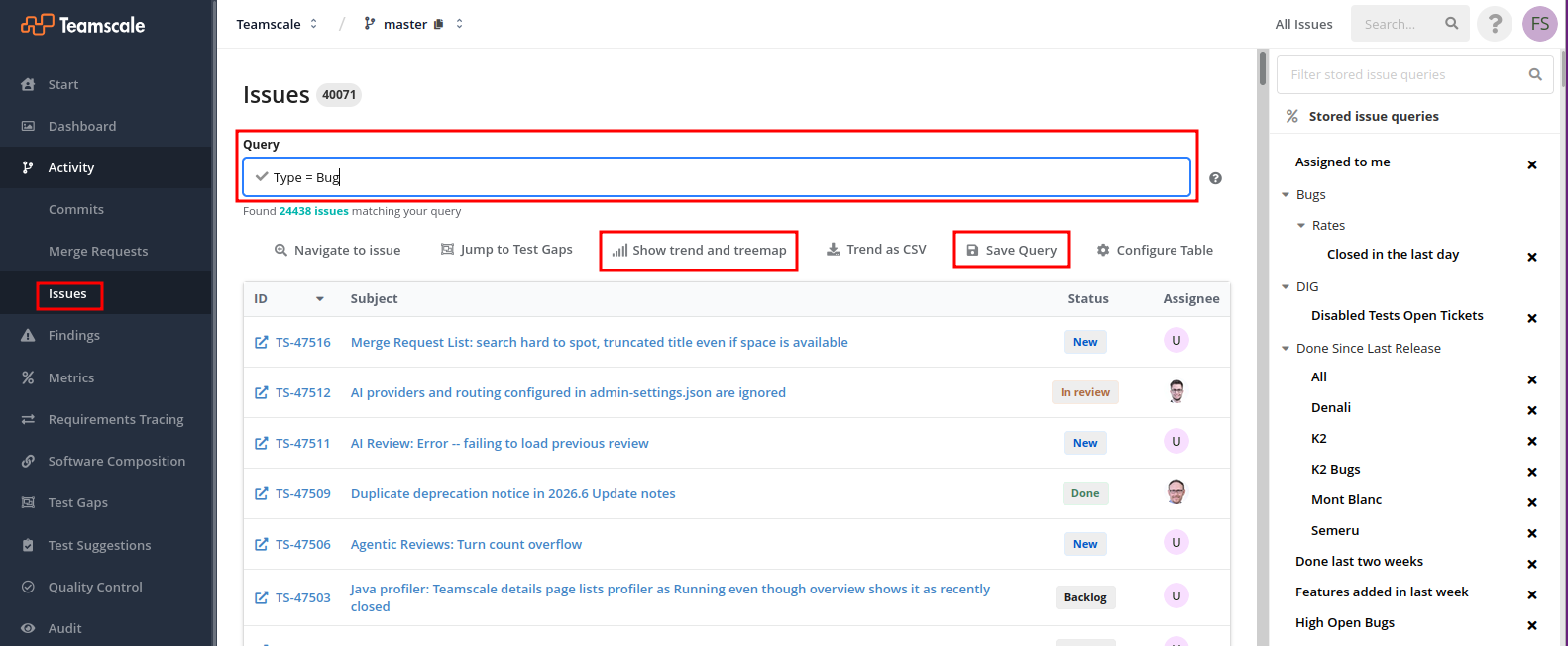The image size is (1568, 646).
Task: Collapse the DIG query folder
Action: click(x=1286, y=287)
